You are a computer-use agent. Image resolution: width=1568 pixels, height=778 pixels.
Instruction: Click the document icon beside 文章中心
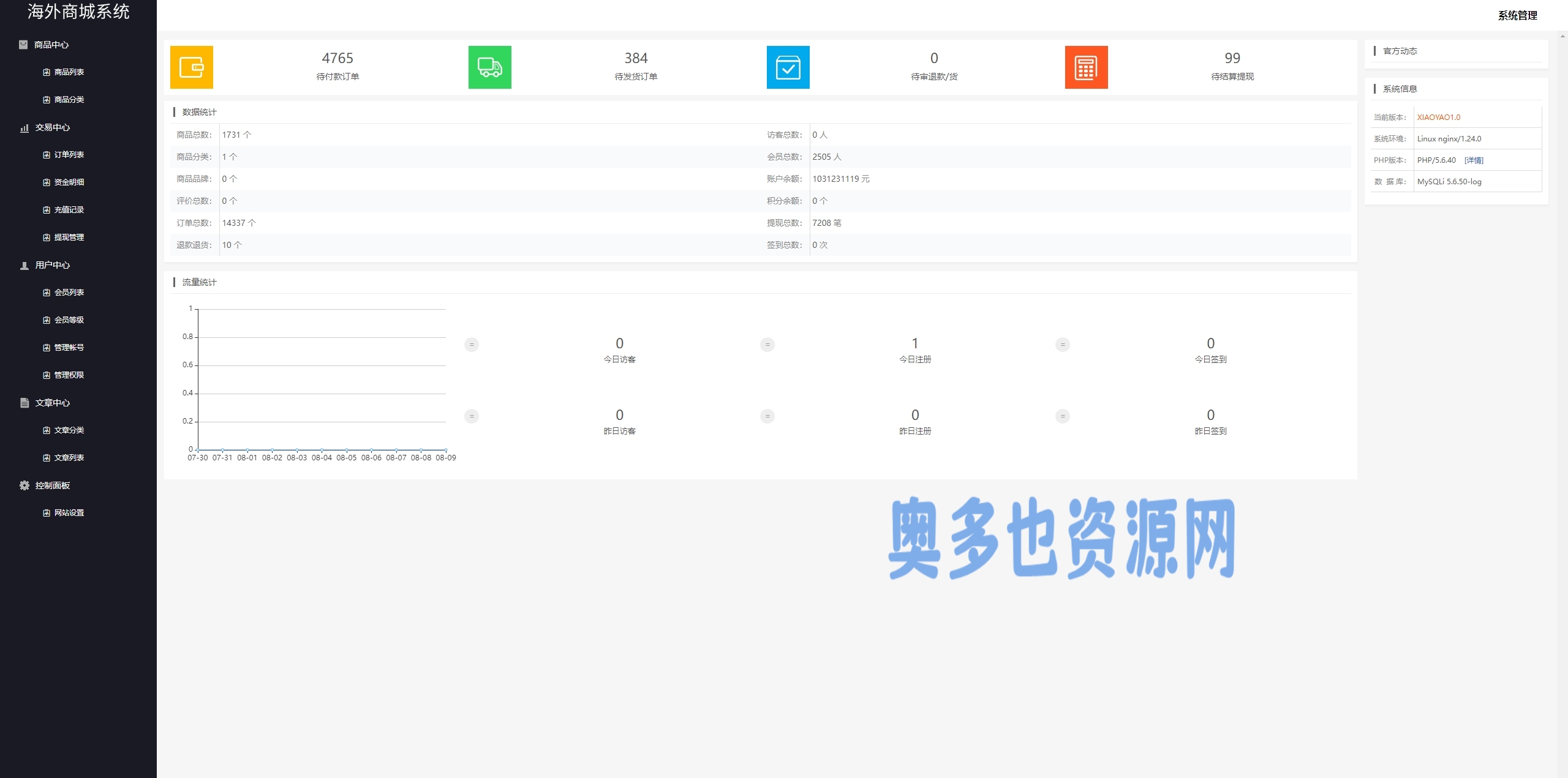[24, 403]
